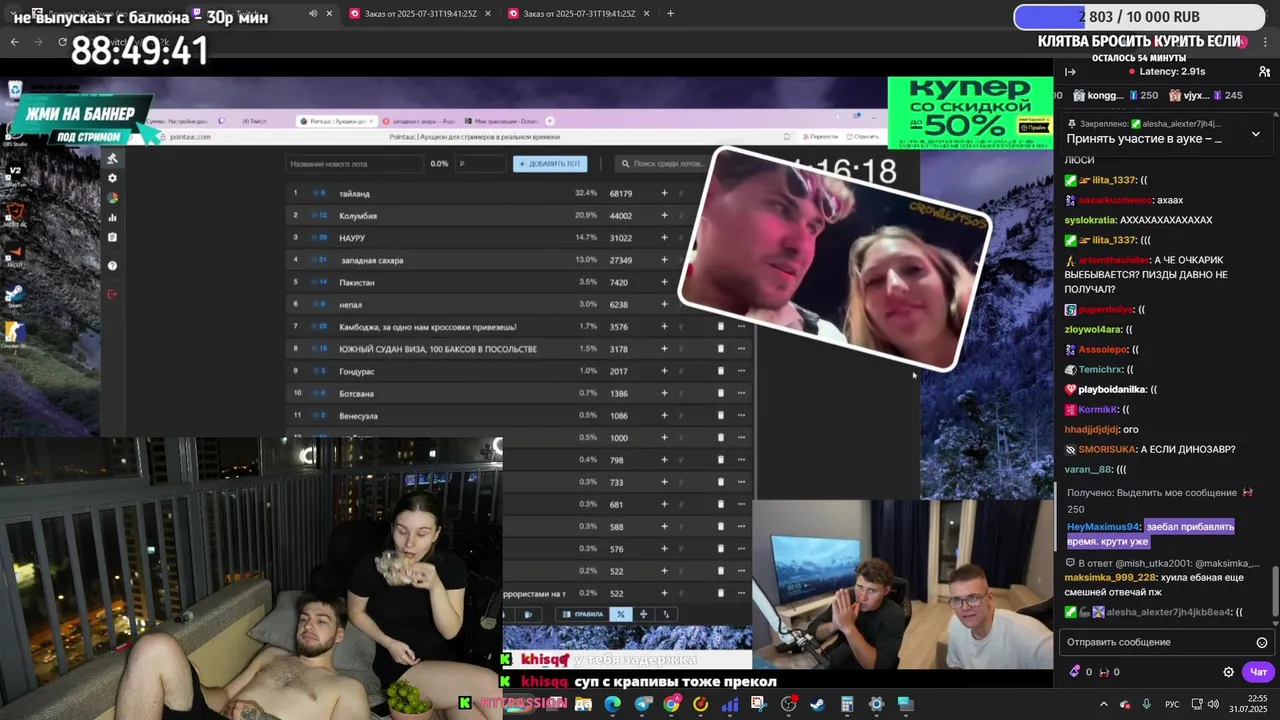Focus the Название нового лота field
1280x720 pixels.
point(354,163)
